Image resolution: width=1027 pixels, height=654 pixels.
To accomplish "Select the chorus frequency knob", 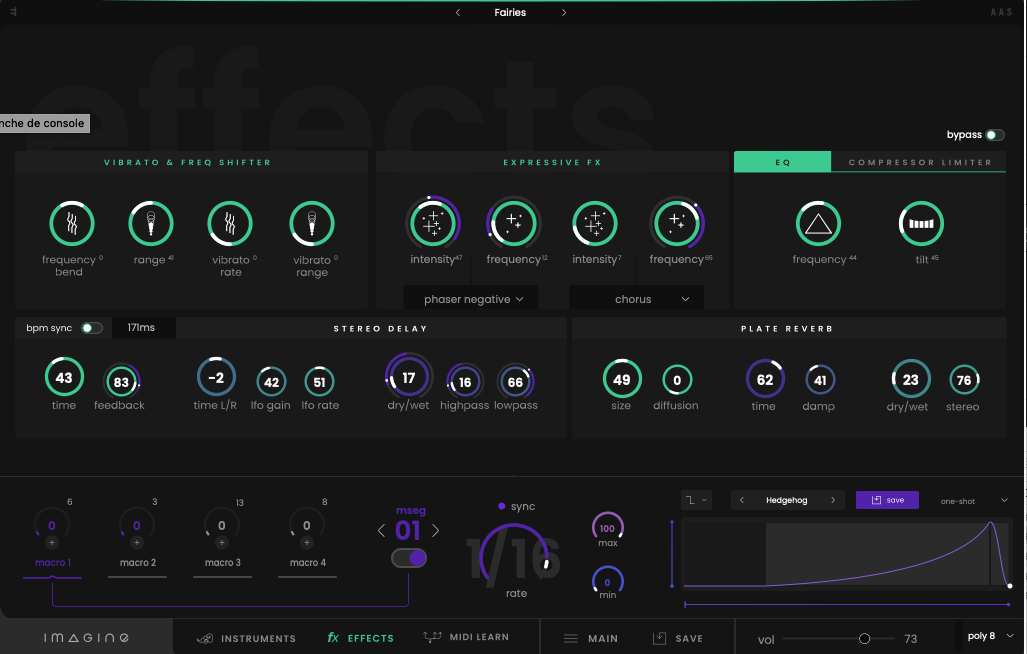I will point(678,223).
